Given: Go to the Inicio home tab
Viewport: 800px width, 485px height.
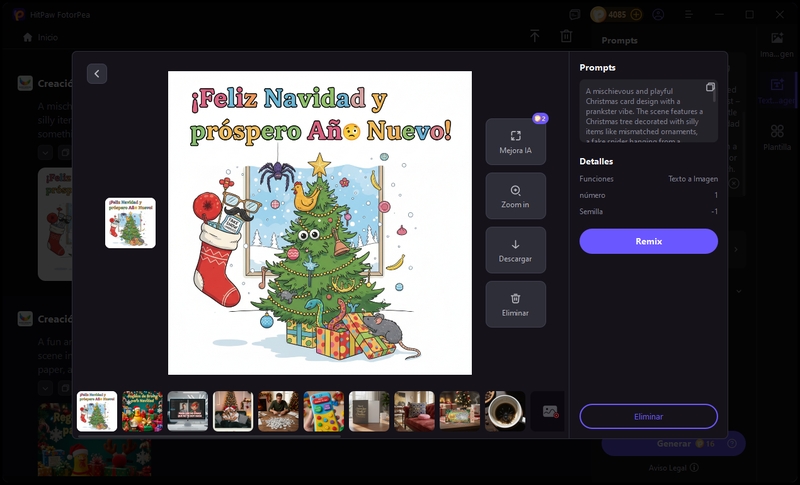Looking at the screenshot, I should (x=40, y=36).
